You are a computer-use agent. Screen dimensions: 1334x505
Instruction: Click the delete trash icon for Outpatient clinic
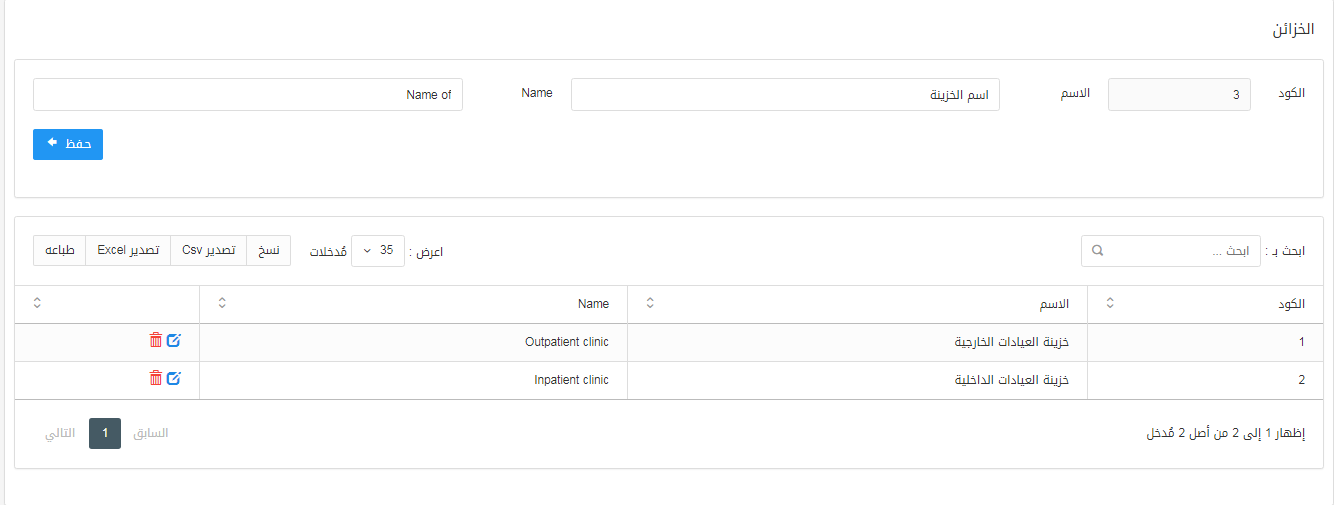(155, 341)
